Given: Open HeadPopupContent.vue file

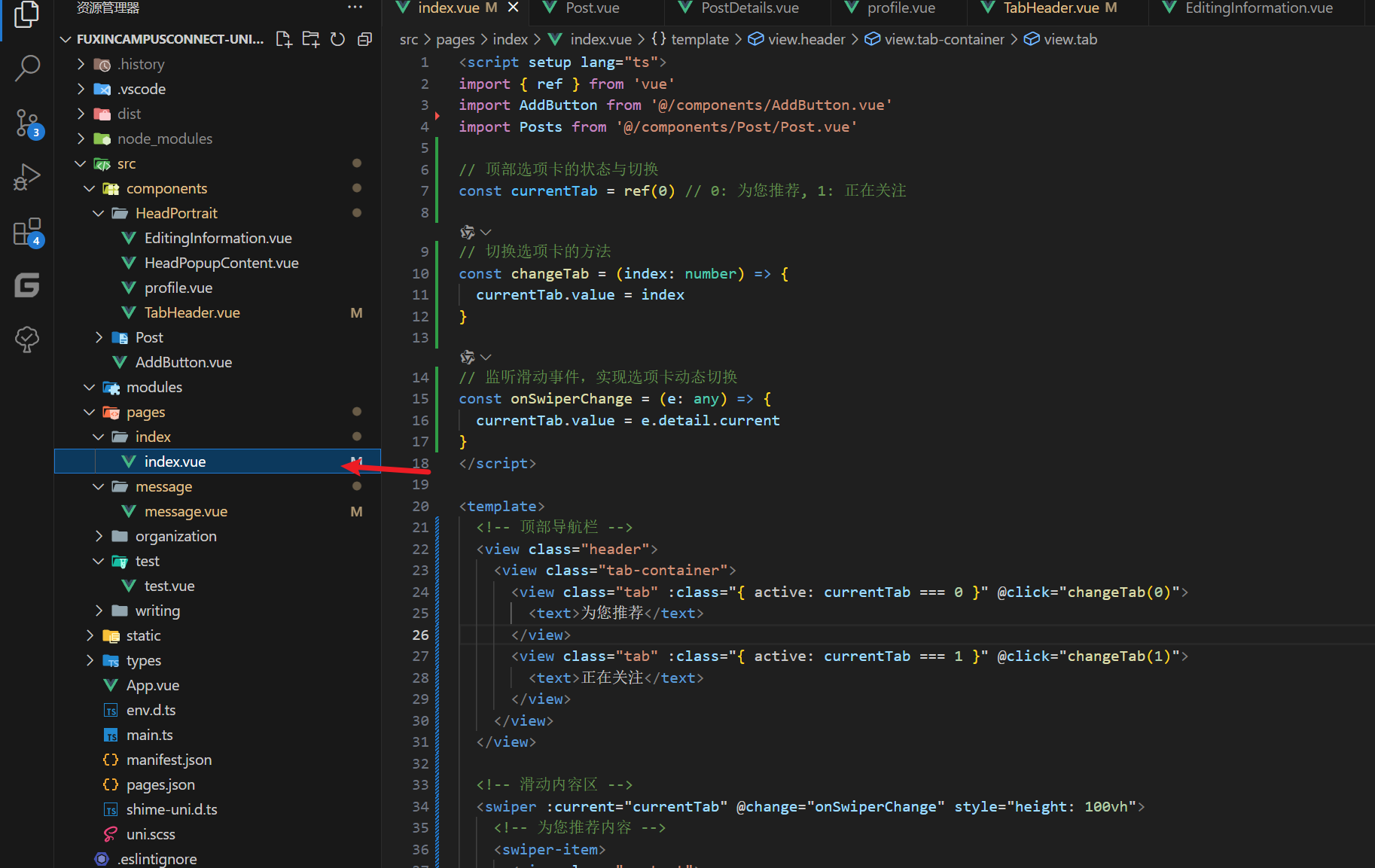Looking at the screenshot, I should coord(218,263).
